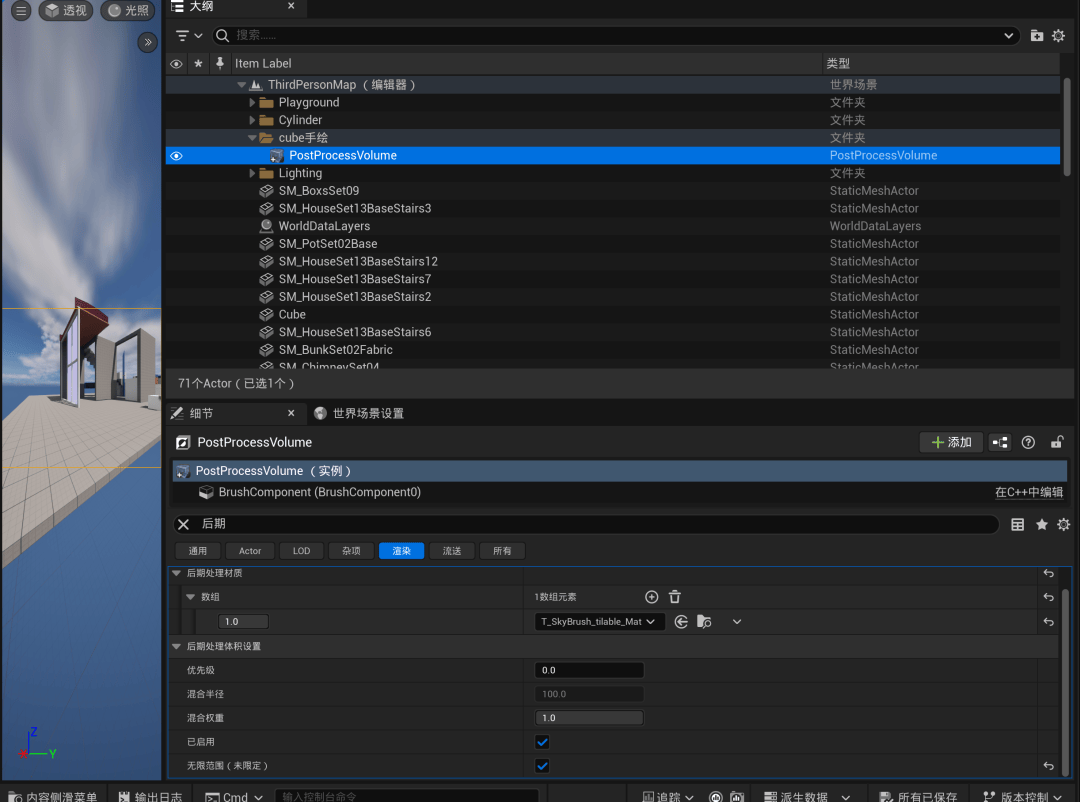Collapse the post process materials (后期处理材质) section
This screenshot has width=1080, height=802.
(176, 573)
